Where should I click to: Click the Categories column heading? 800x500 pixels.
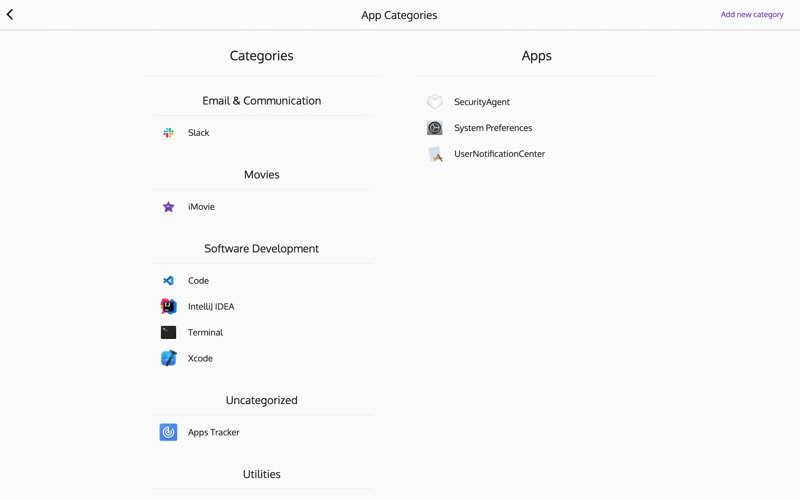coord(261,56)
